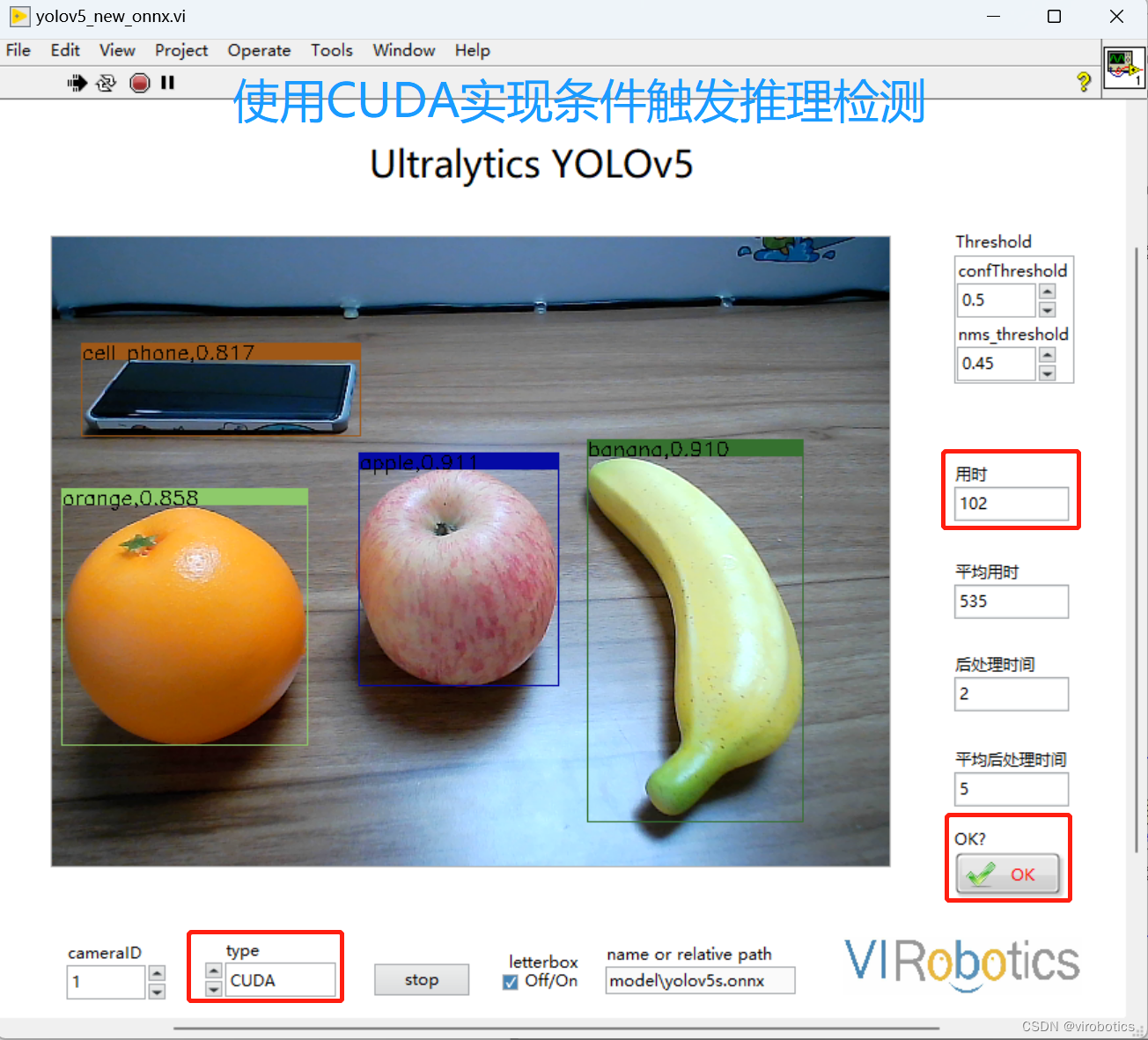Image resolution: width=1148 pixels, height=1040 pixels.
Task: Click the Run Continuously icon
Action: point(107,83)
